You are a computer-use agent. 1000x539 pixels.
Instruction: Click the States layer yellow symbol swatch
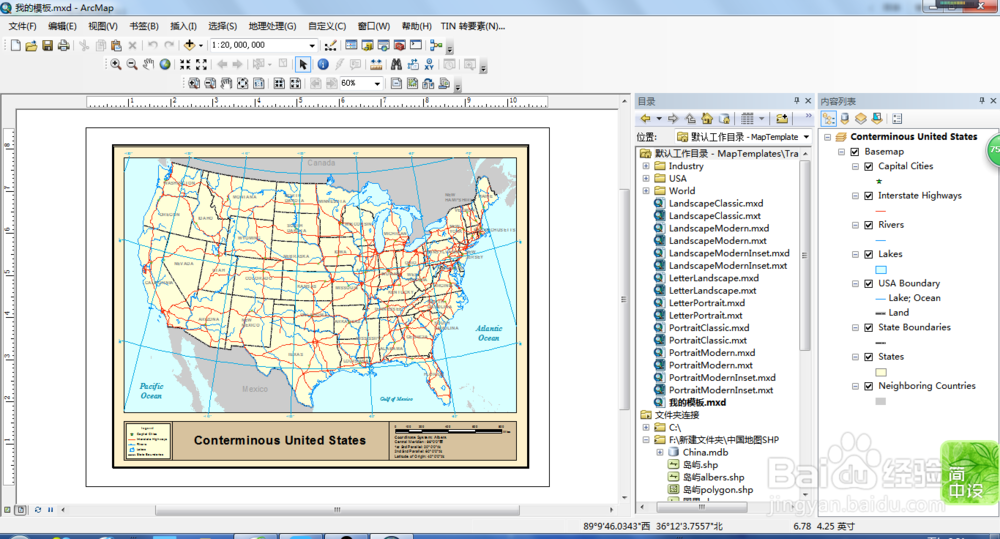coord(881,373)
